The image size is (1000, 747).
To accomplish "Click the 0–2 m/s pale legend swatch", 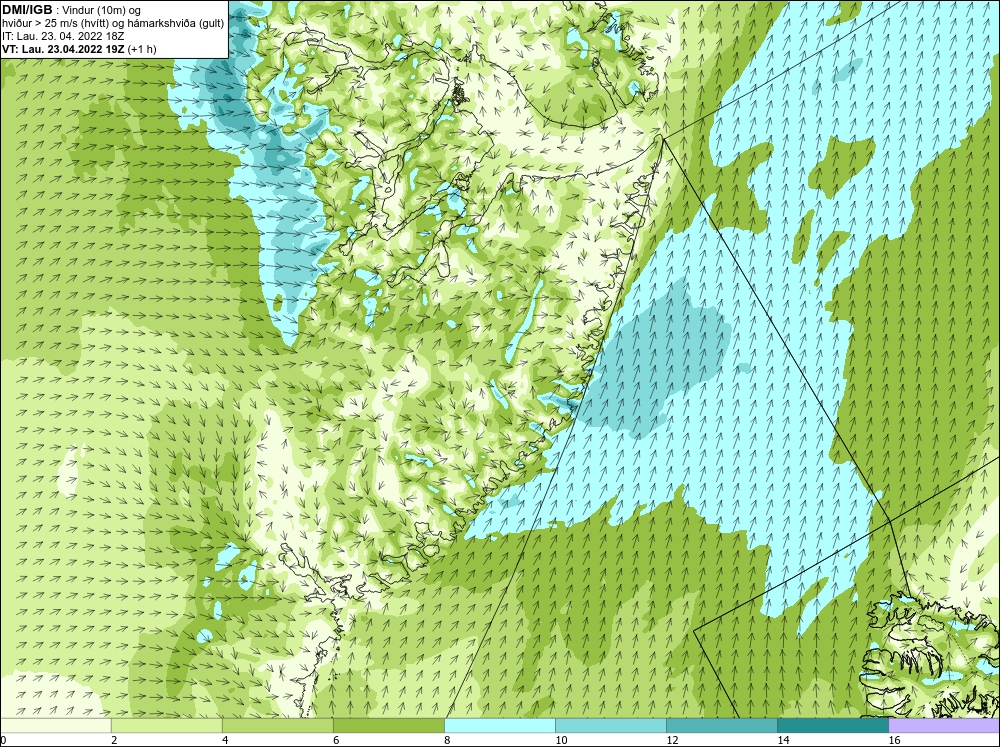I will pyautogui.click(x=56, y=725).
